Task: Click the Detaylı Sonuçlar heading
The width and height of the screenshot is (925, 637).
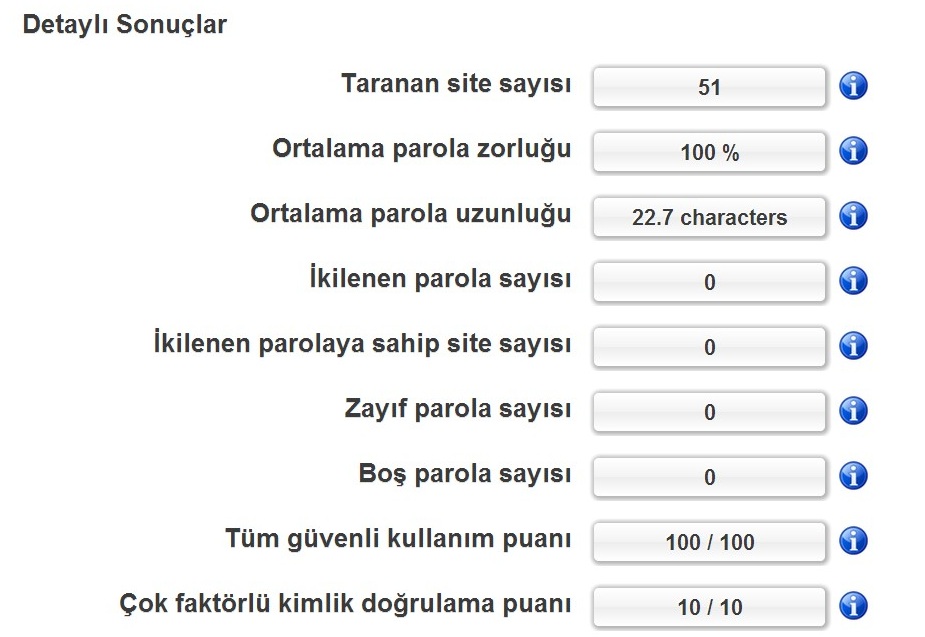Action: coord(124,25)
